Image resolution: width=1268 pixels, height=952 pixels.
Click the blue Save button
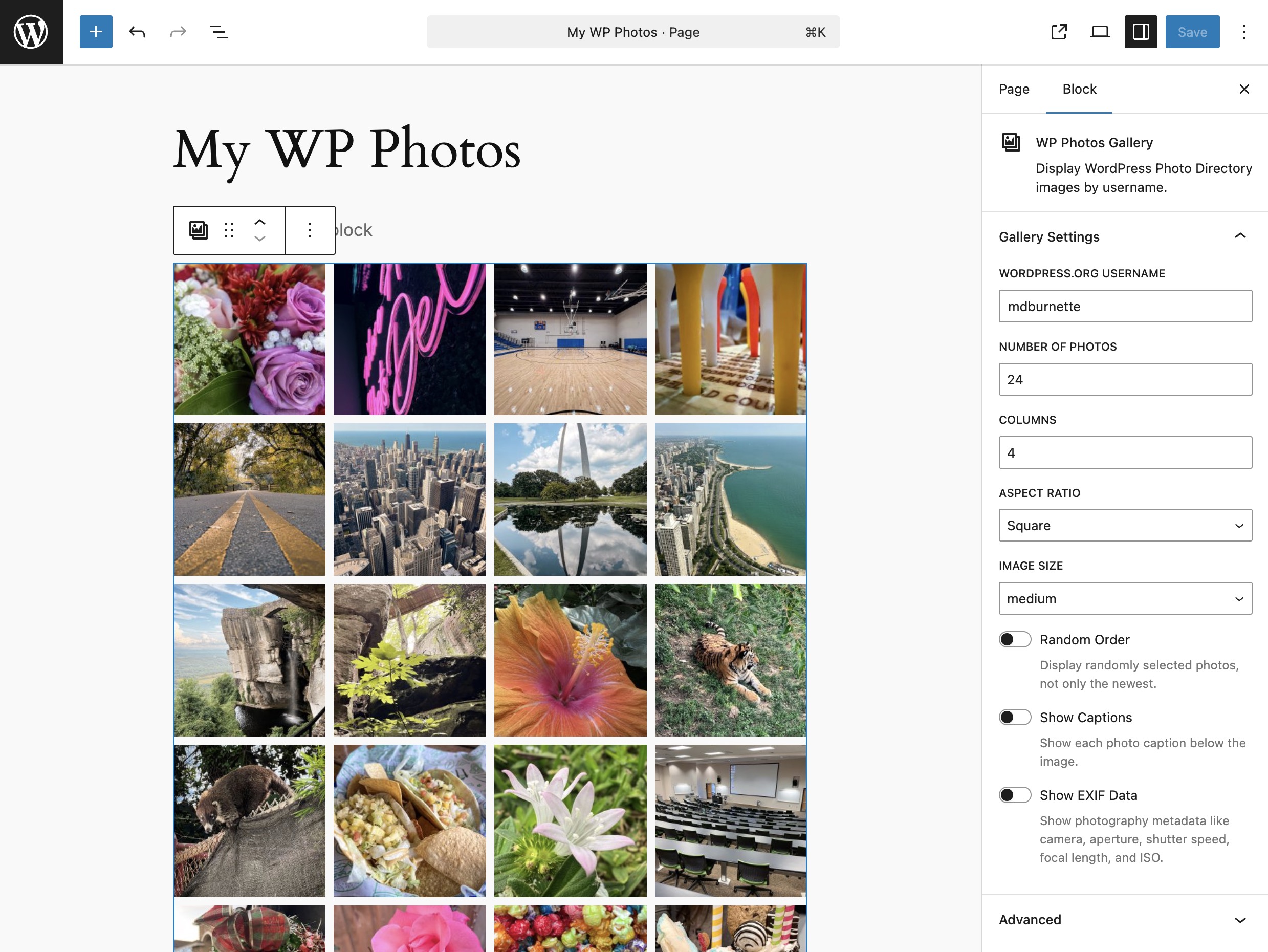coord(1192,32)
